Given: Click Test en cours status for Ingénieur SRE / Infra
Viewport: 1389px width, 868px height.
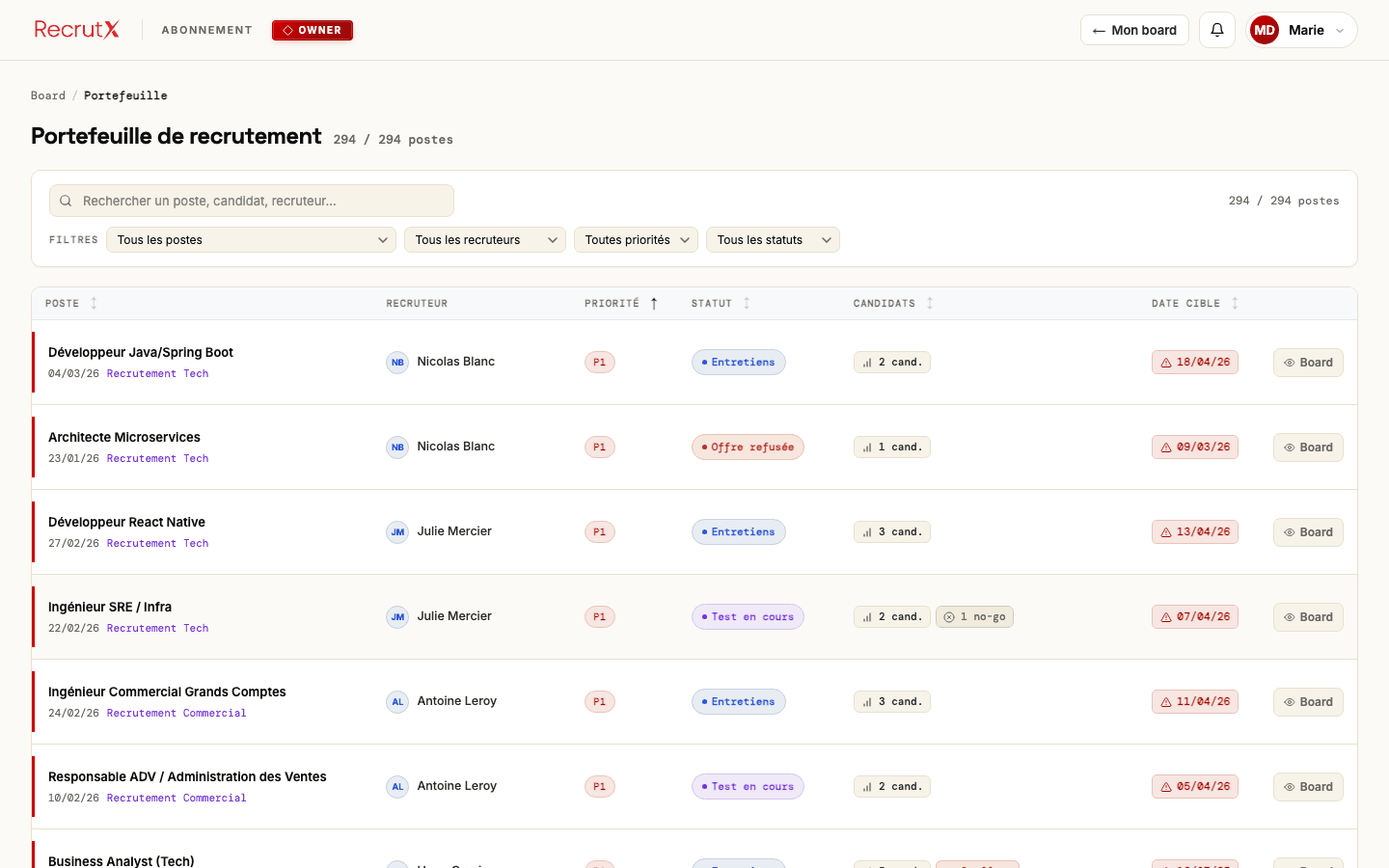Looking at the screenshot, I should click(x=748, y=617).
